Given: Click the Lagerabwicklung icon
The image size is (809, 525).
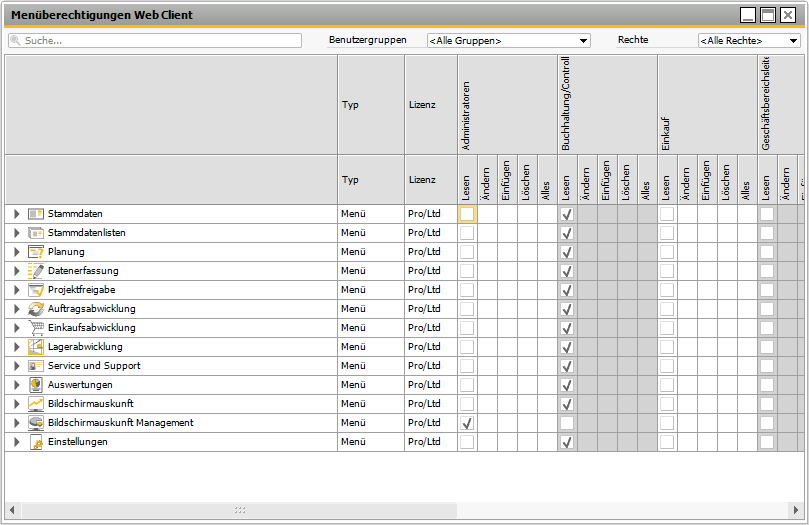Looking at the screenshot, I should click(x=36, y=347).
